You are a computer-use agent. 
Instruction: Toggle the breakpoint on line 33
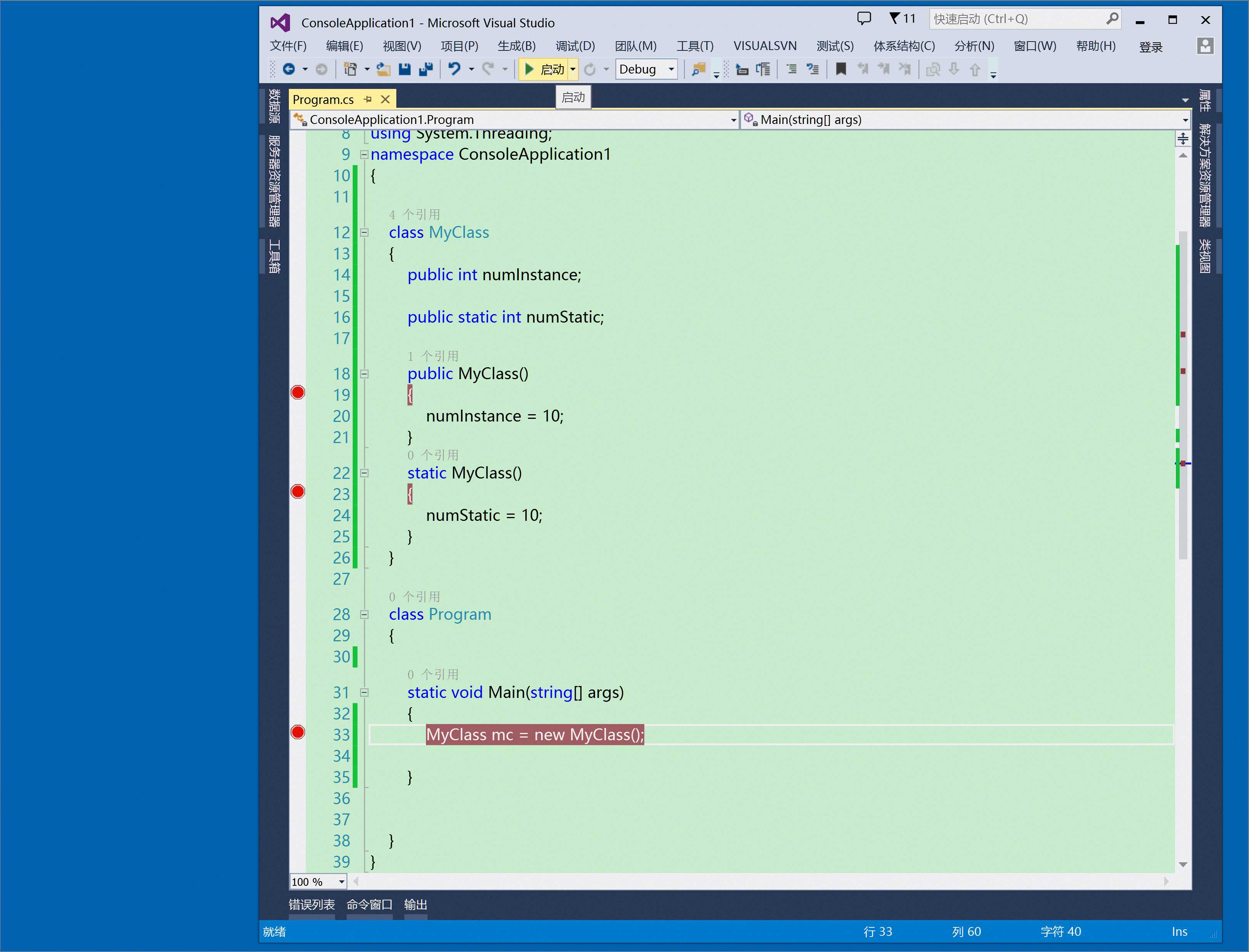point(298,732)
